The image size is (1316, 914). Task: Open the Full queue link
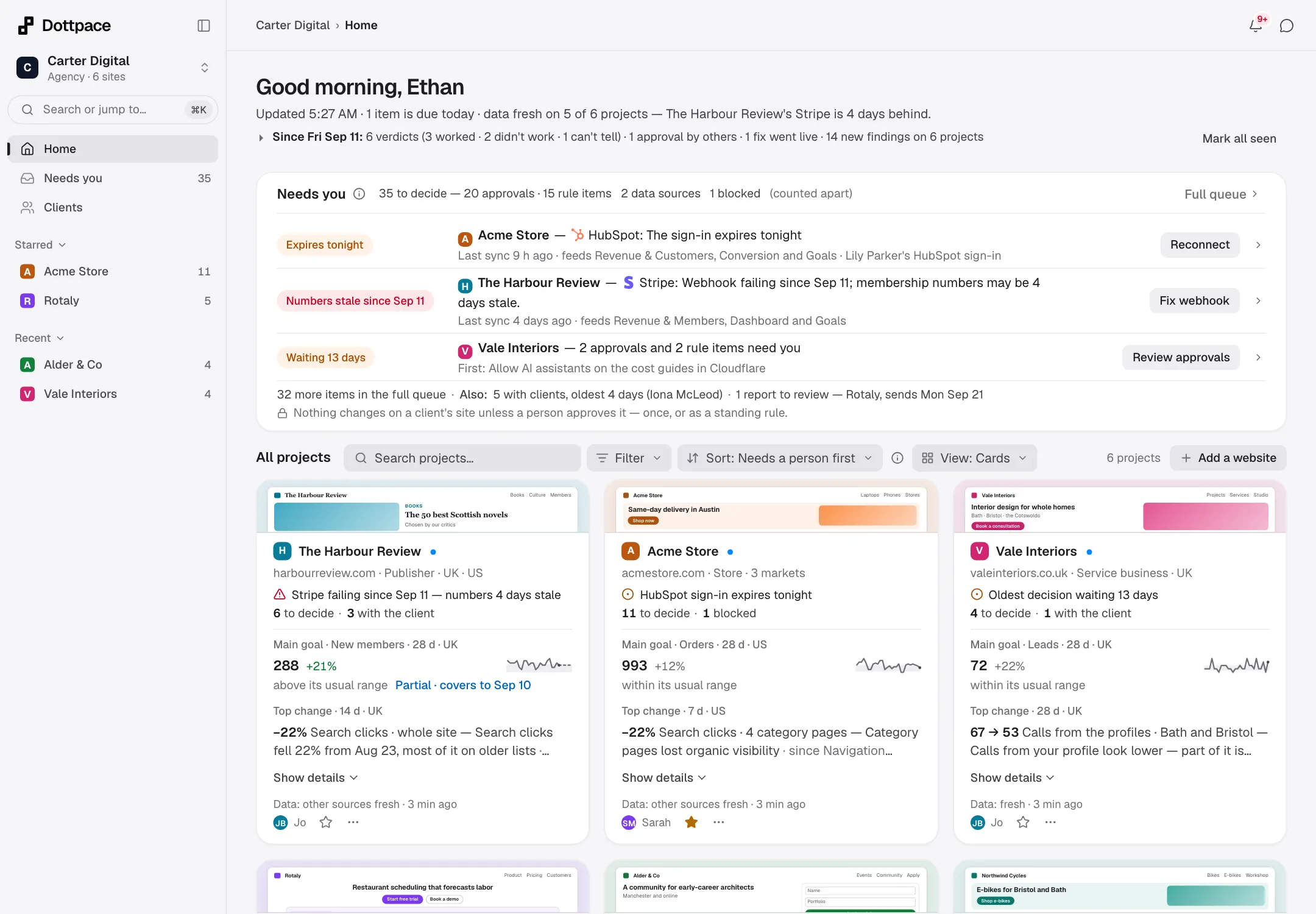coord(1221,194)
